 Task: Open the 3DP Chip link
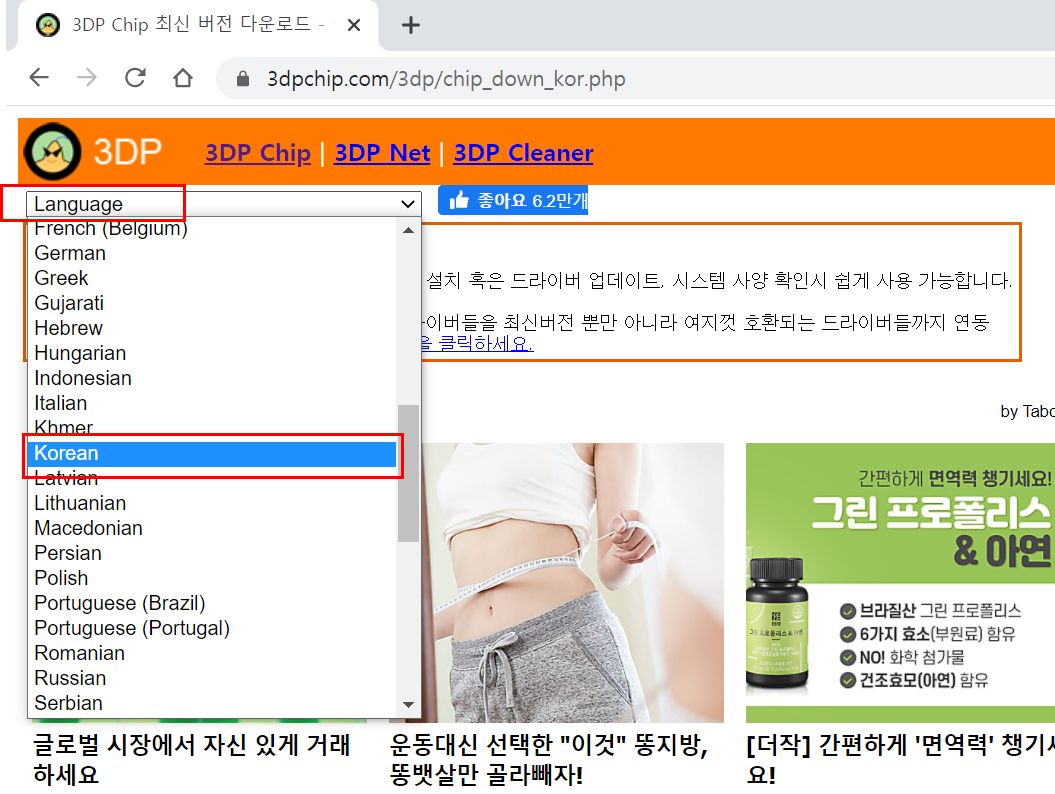[x=258, y=153]
